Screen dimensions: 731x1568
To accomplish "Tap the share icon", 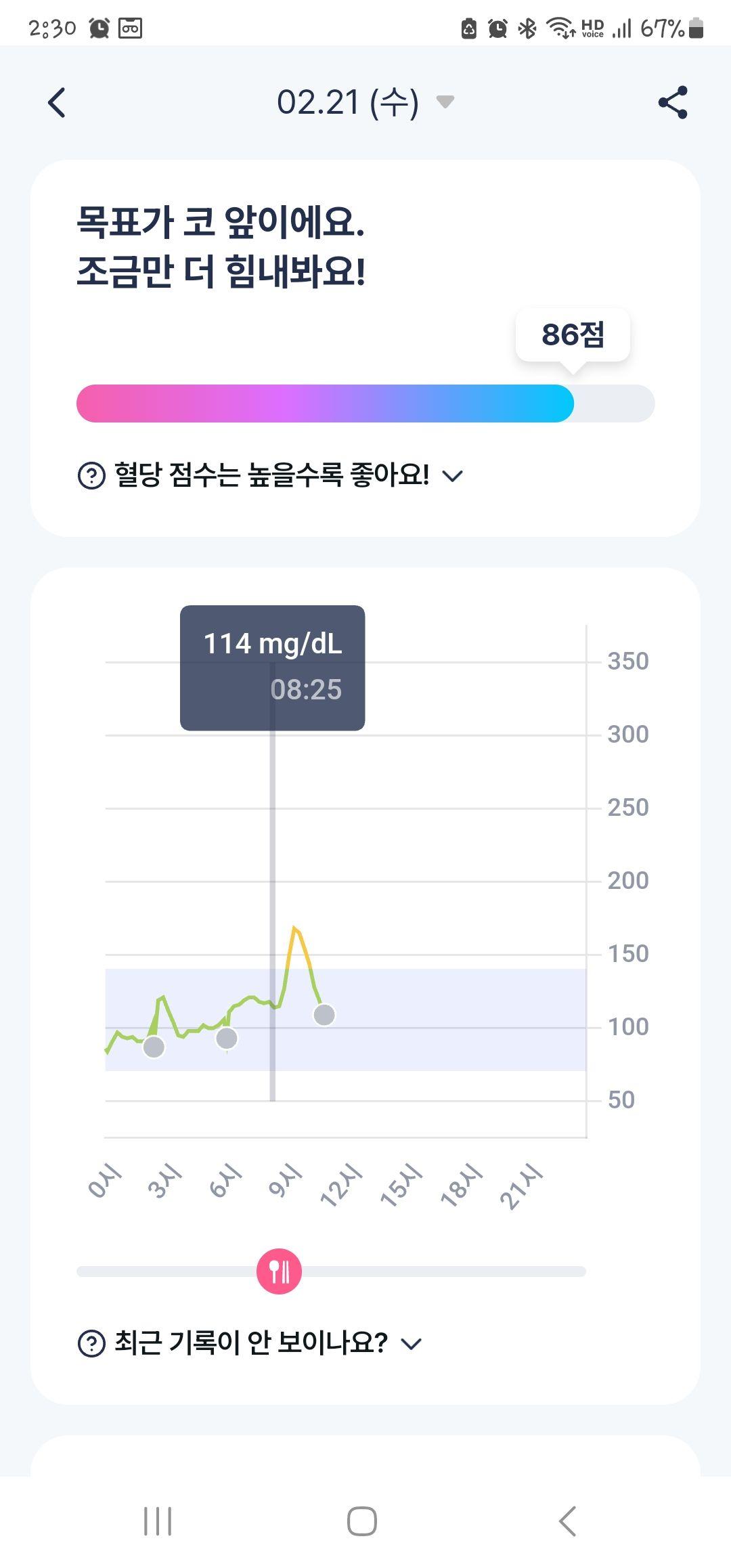I will pyautogui.click(x=673, y=102).
